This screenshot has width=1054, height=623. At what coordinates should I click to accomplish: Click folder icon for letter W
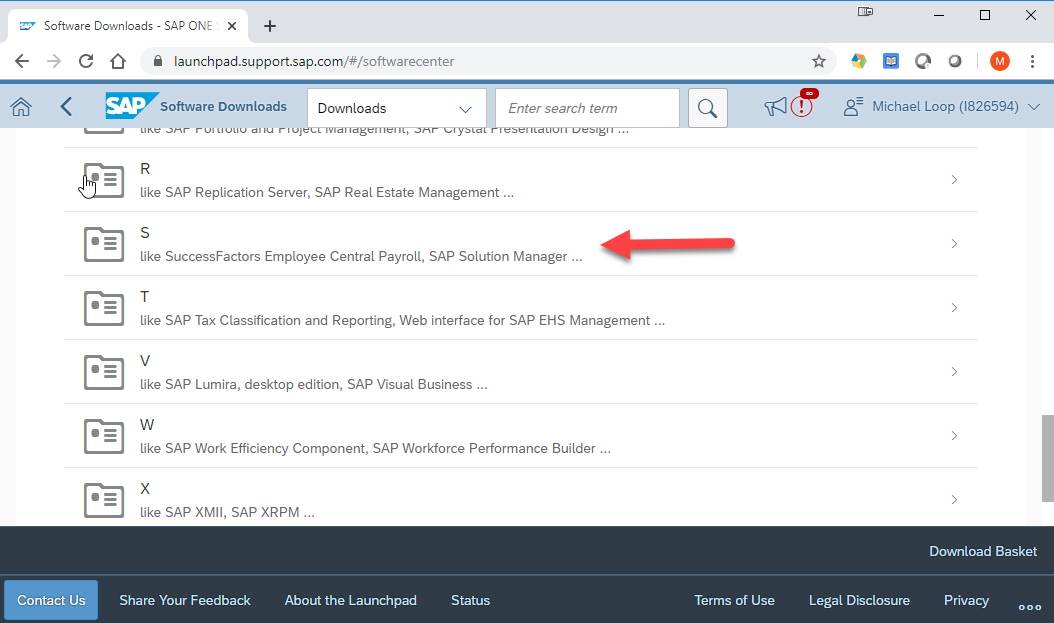[x=104, y=435]
